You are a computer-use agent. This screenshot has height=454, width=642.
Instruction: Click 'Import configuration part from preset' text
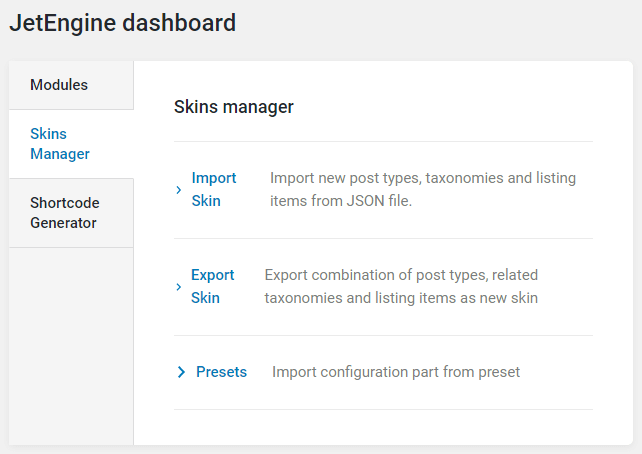[x=396, y=372]
